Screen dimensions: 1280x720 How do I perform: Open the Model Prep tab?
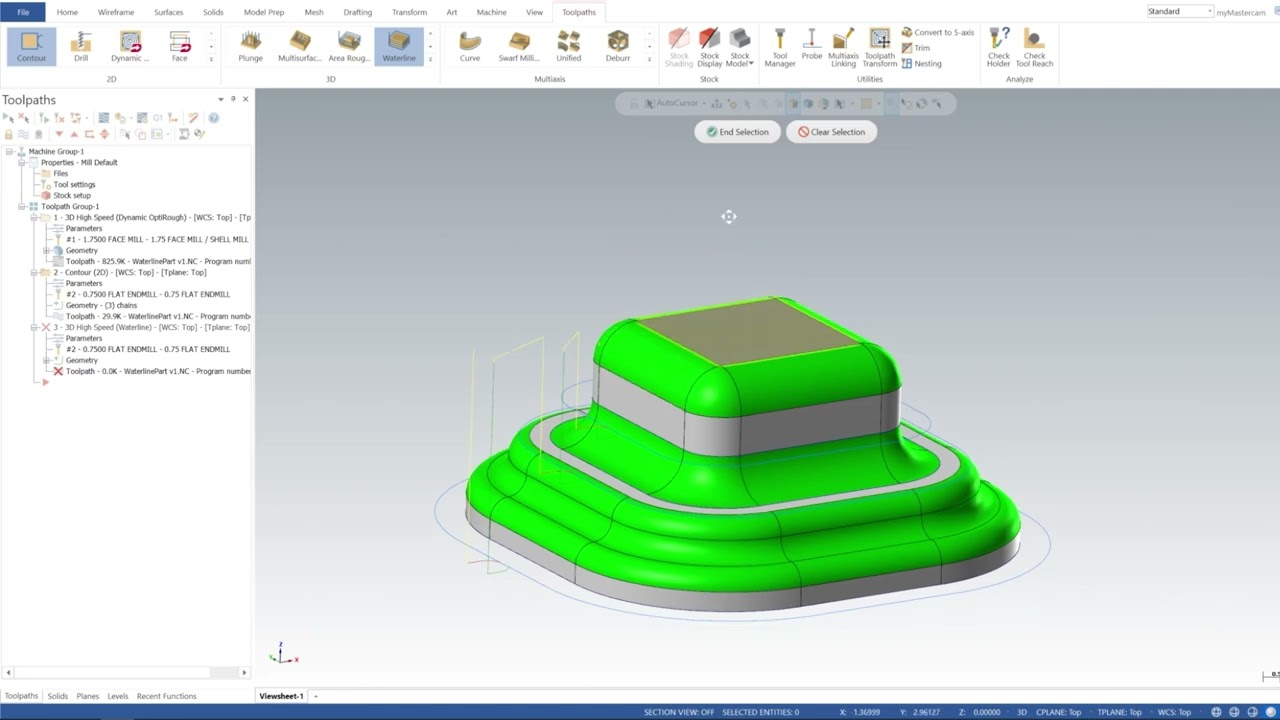pos(264,12)
